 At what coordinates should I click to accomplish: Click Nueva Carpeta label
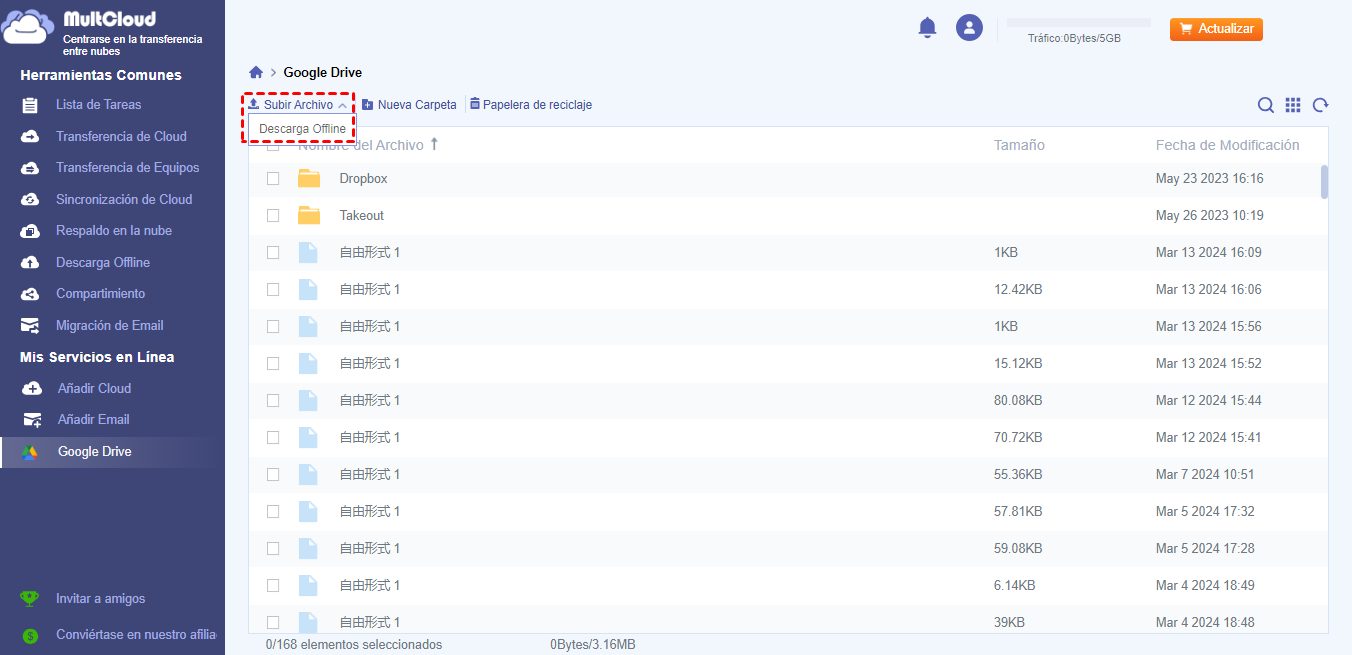(x=417, y=105)
